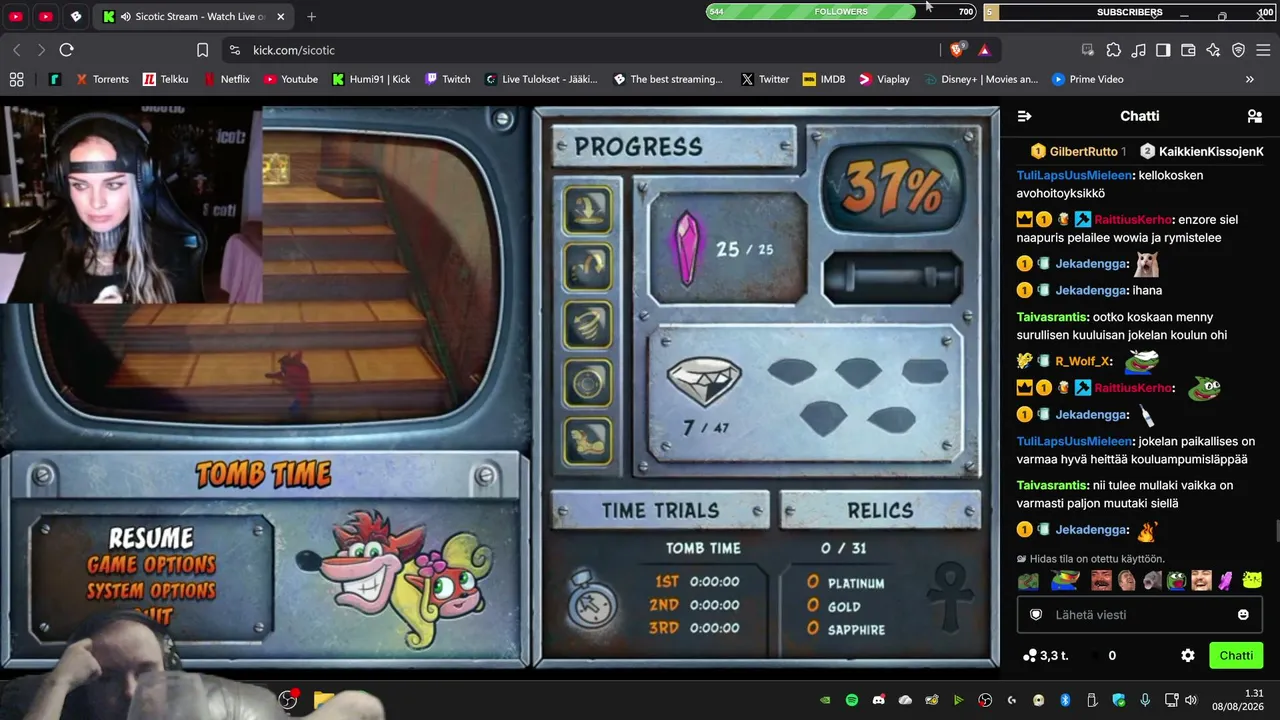The image size is (1280, 720).
Task: Open Windows Security tray icon
Action: 1119,700
